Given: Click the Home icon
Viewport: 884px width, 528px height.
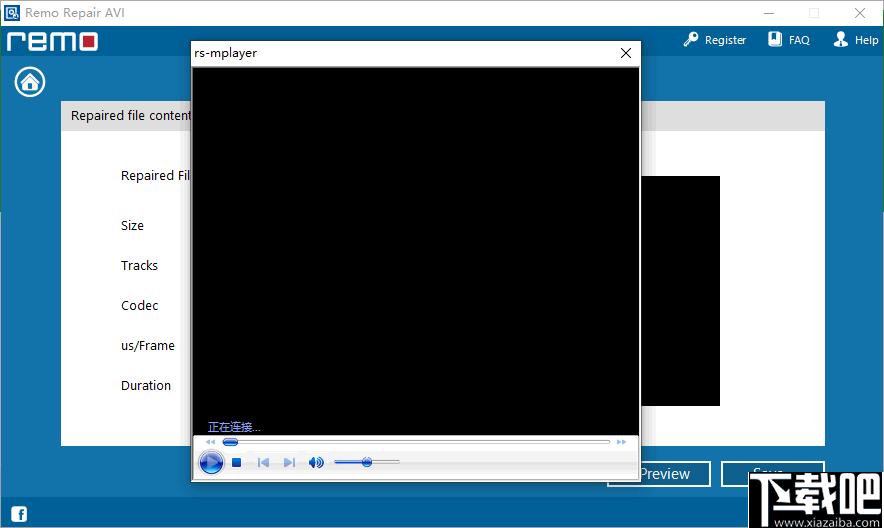Looking at the screenshot, I should [30, 82].
